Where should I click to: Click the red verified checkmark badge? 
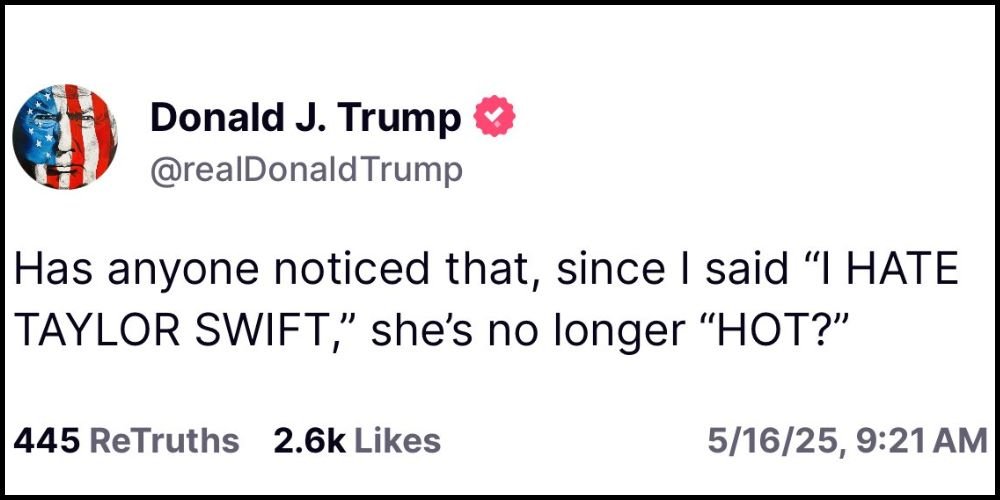click(494, 116)
